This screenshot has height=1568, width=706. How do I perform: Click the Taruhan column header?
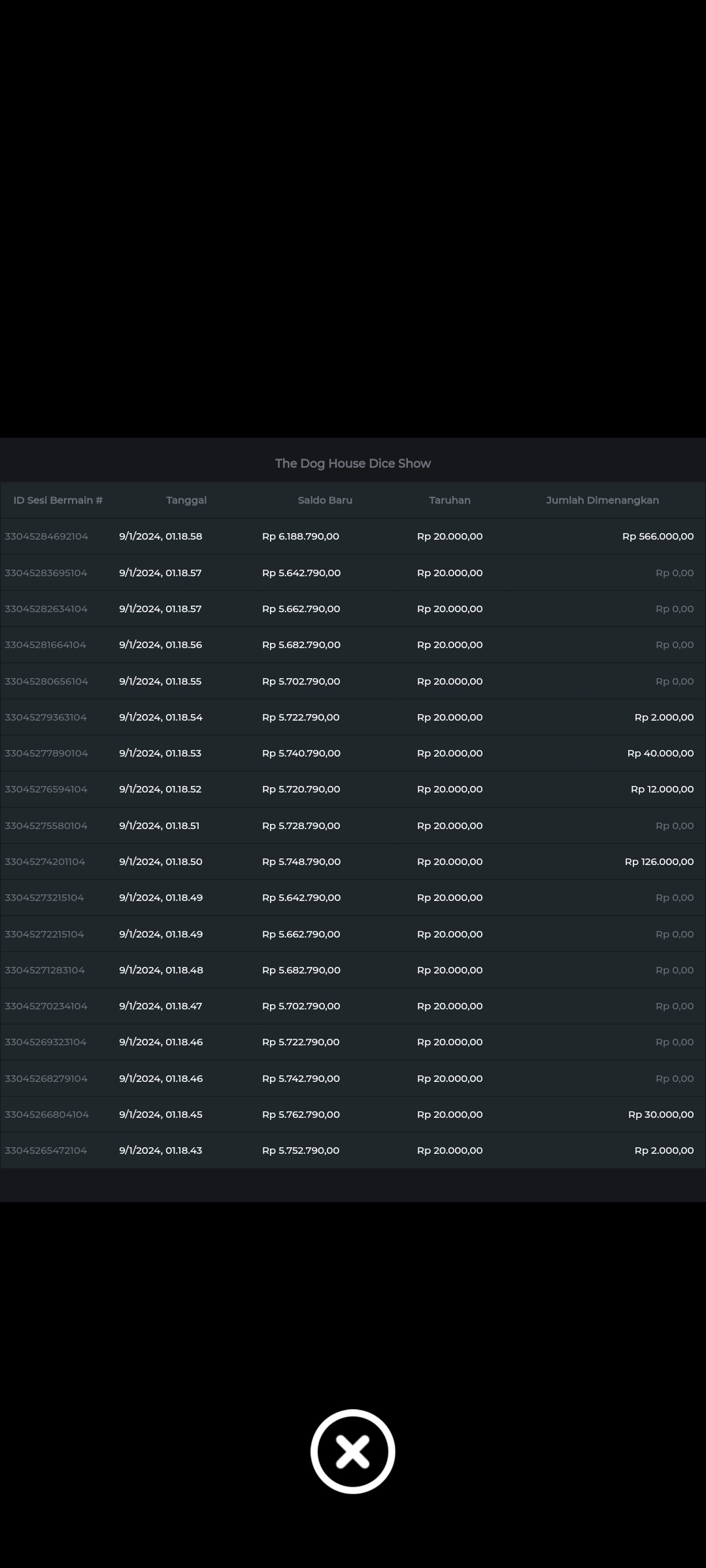[450, 500]
